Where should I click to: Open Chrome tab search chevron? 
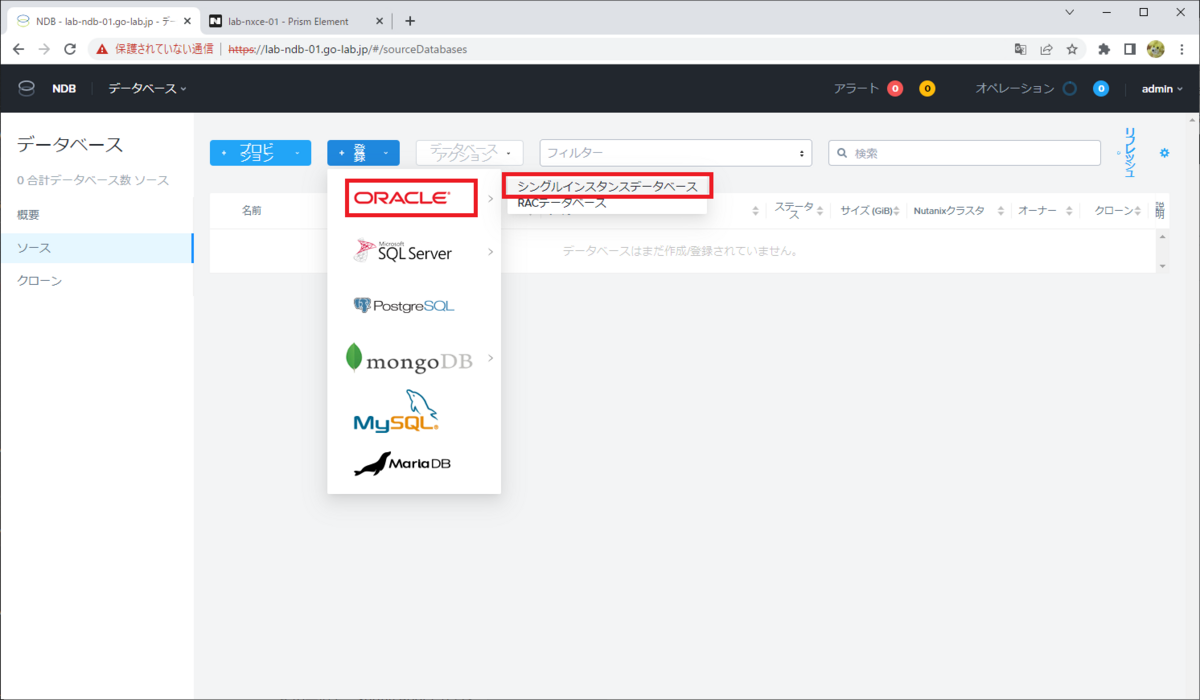[1069, 13]
